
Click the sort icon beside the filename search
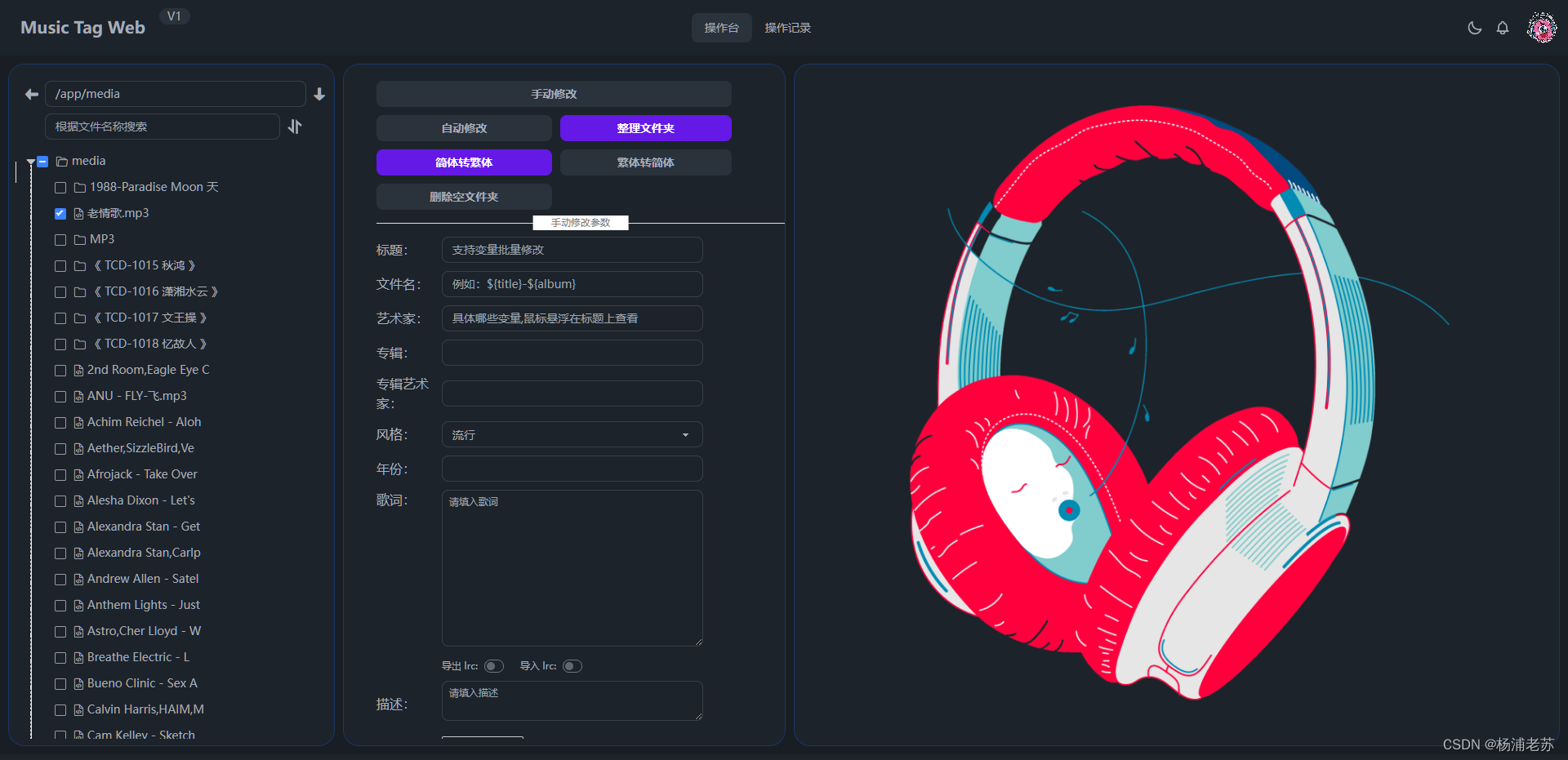295,127
